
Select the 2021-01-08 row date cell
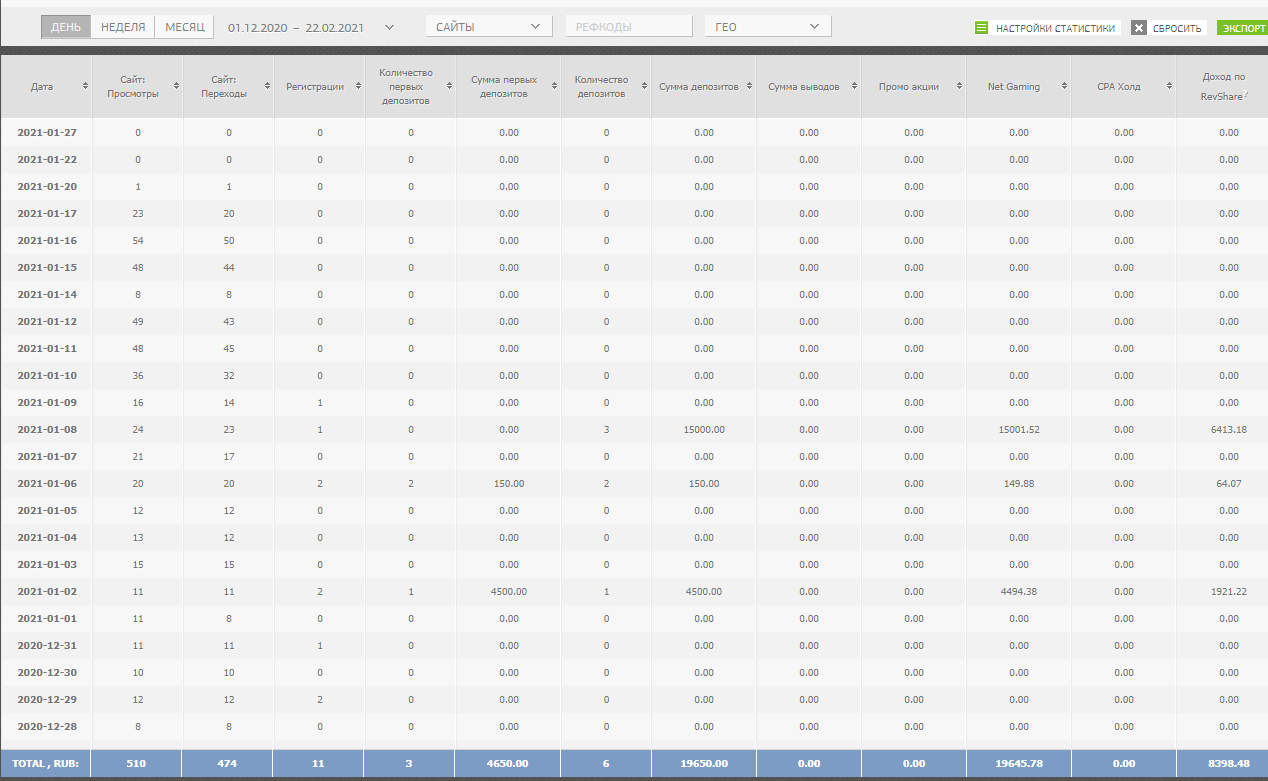(46, 429)
